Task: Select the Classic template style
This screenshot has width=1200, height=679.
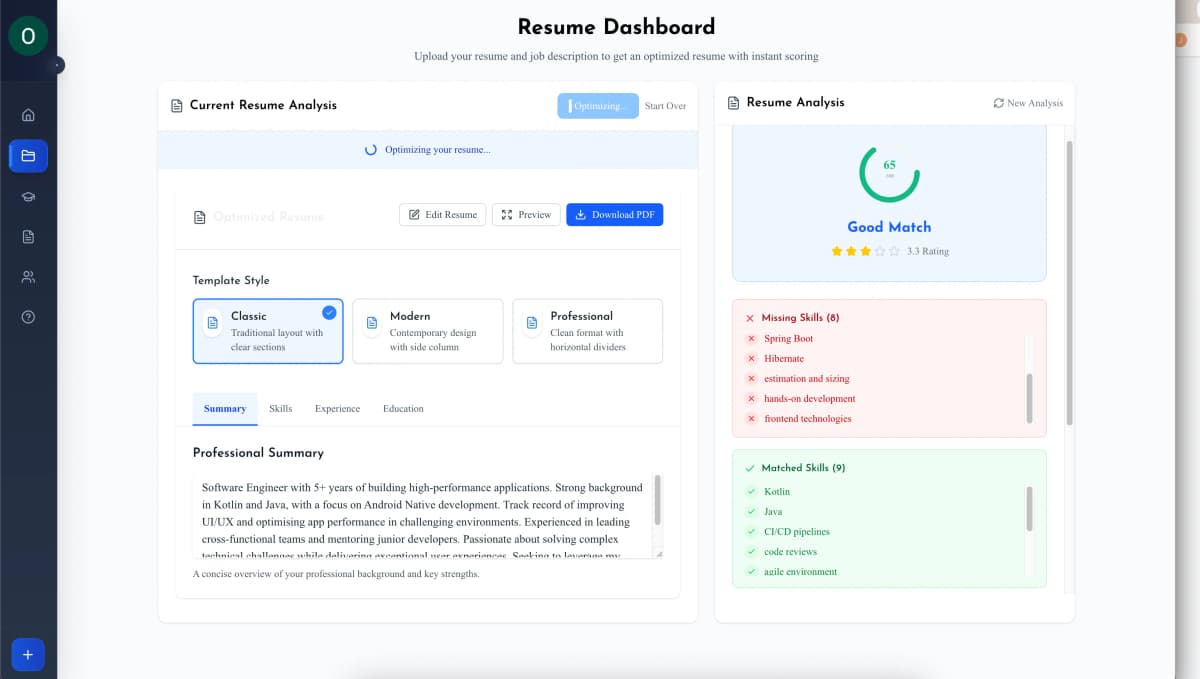Action: (x=267, y=331)
